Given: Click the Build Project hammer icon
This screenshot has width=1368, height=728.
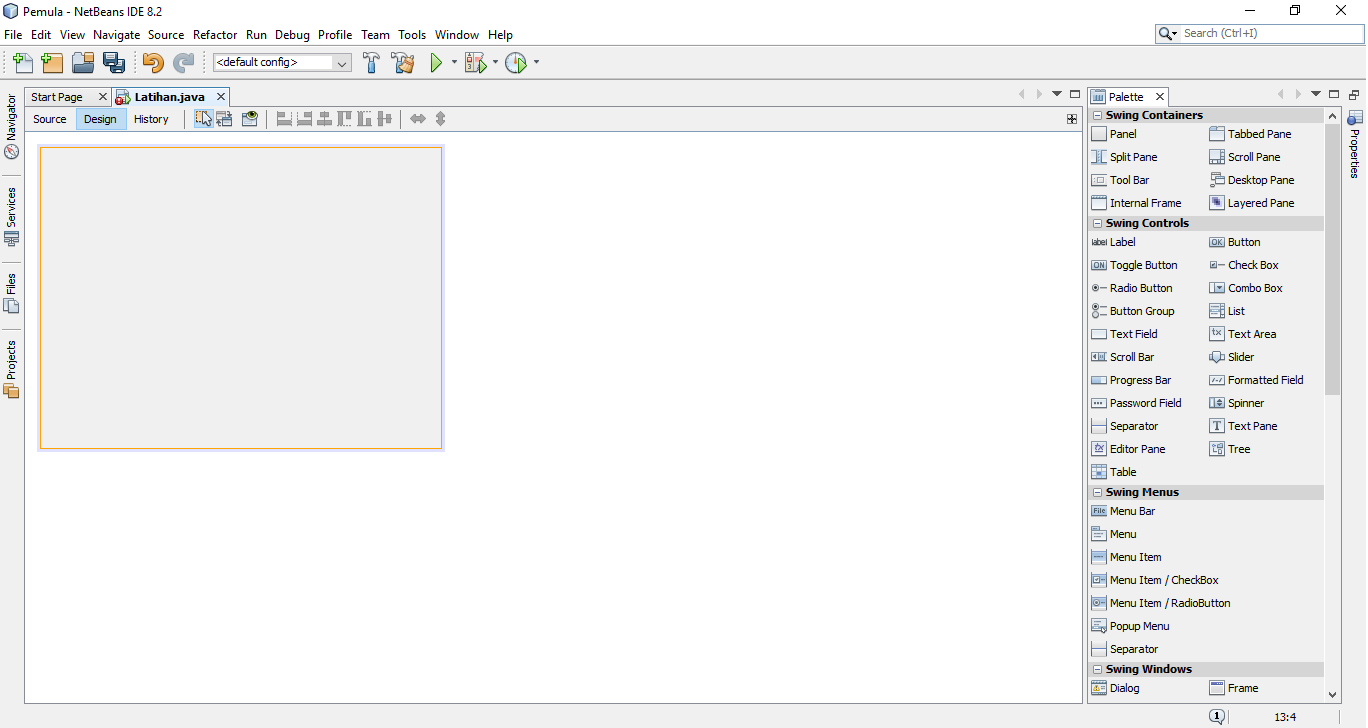Looking at the screenshot, I should tap(371, 62).
